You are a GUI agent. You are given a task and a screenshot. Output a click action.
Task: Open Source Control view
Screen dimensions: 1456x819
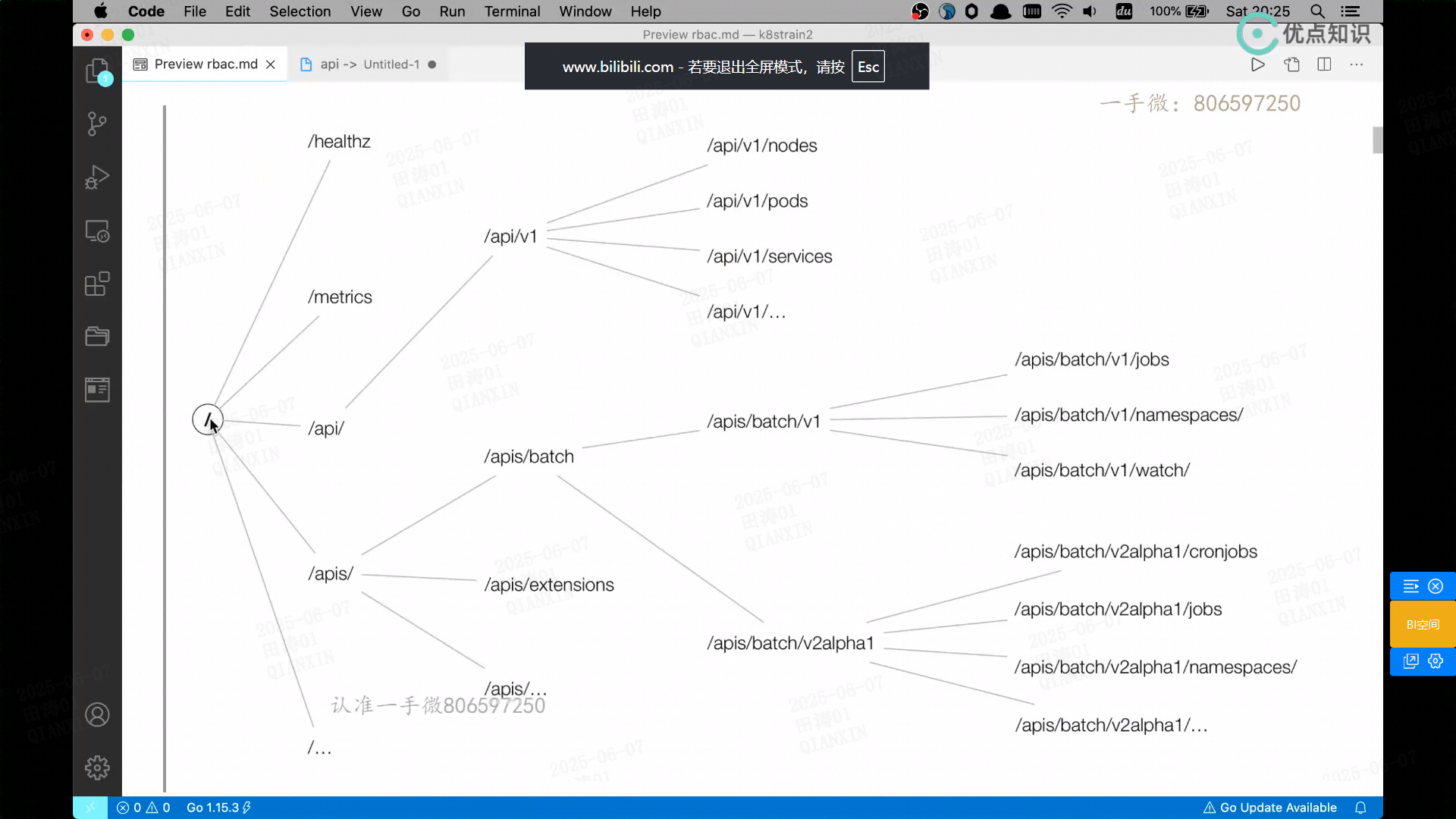[97, 124]
